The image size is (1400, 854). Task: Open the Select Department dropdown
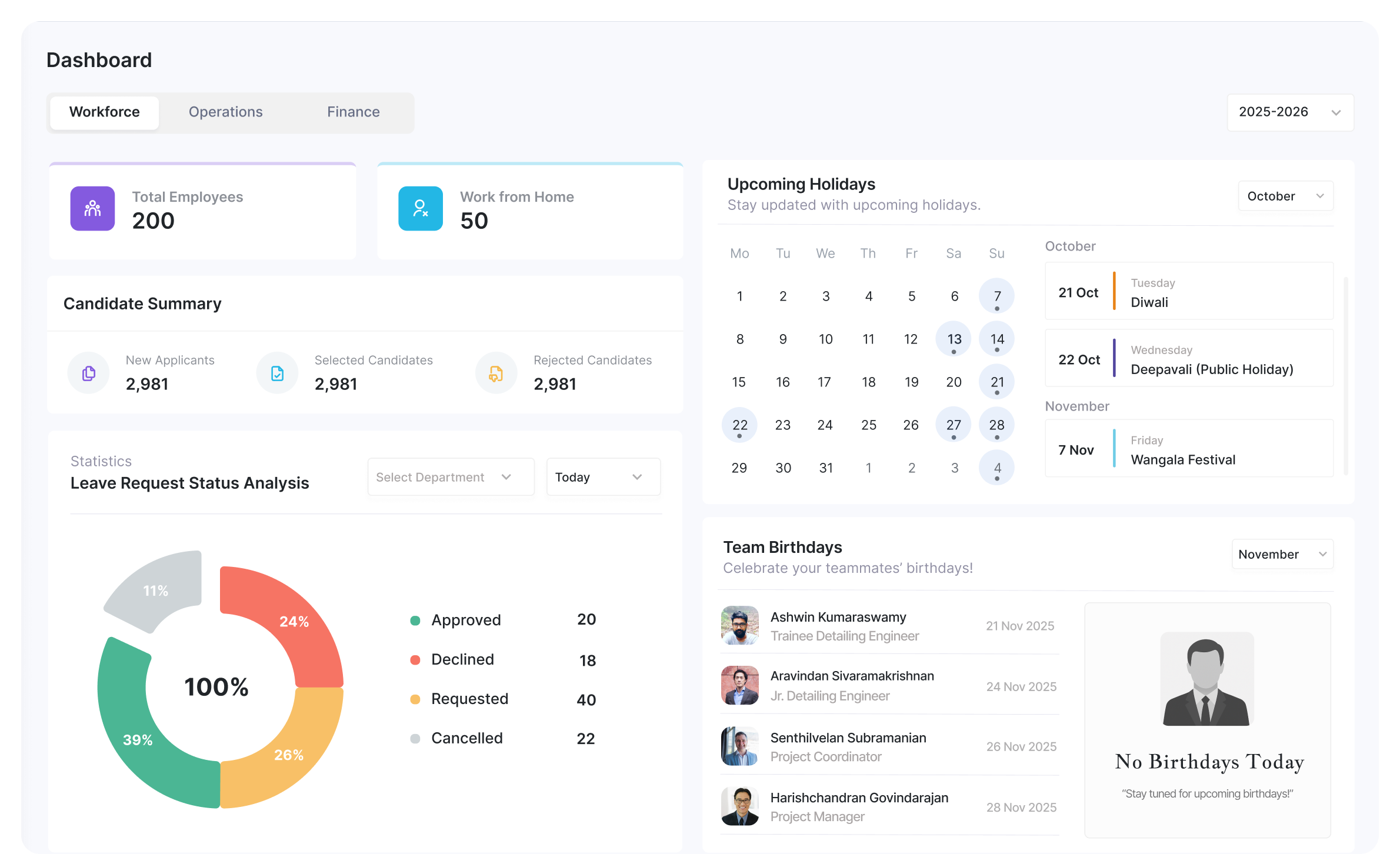tap(451, 477)
